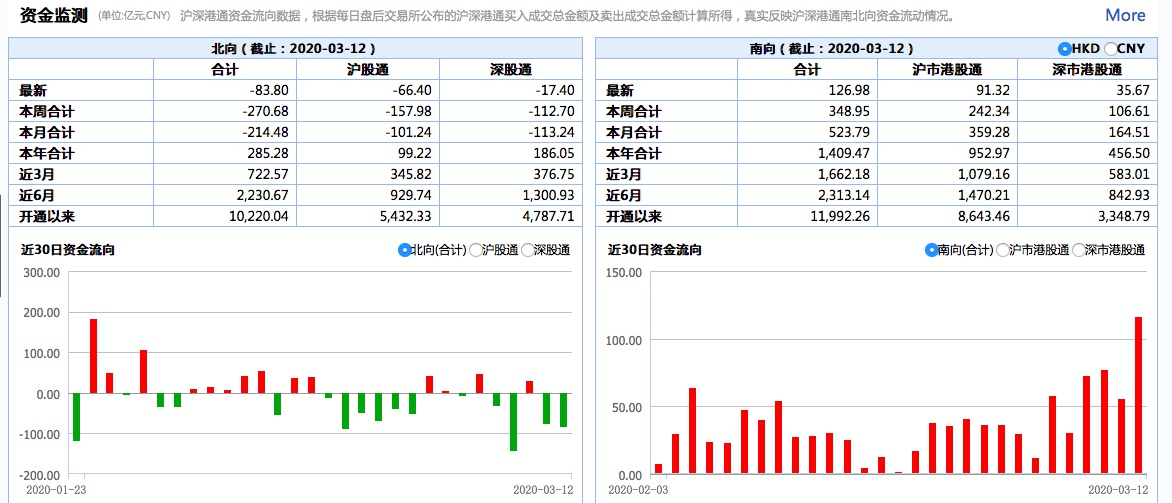Click the value -17.40 in 深股通 column
The width and height of the screenshot is (1172, 503).
click(x=555, y=90)
